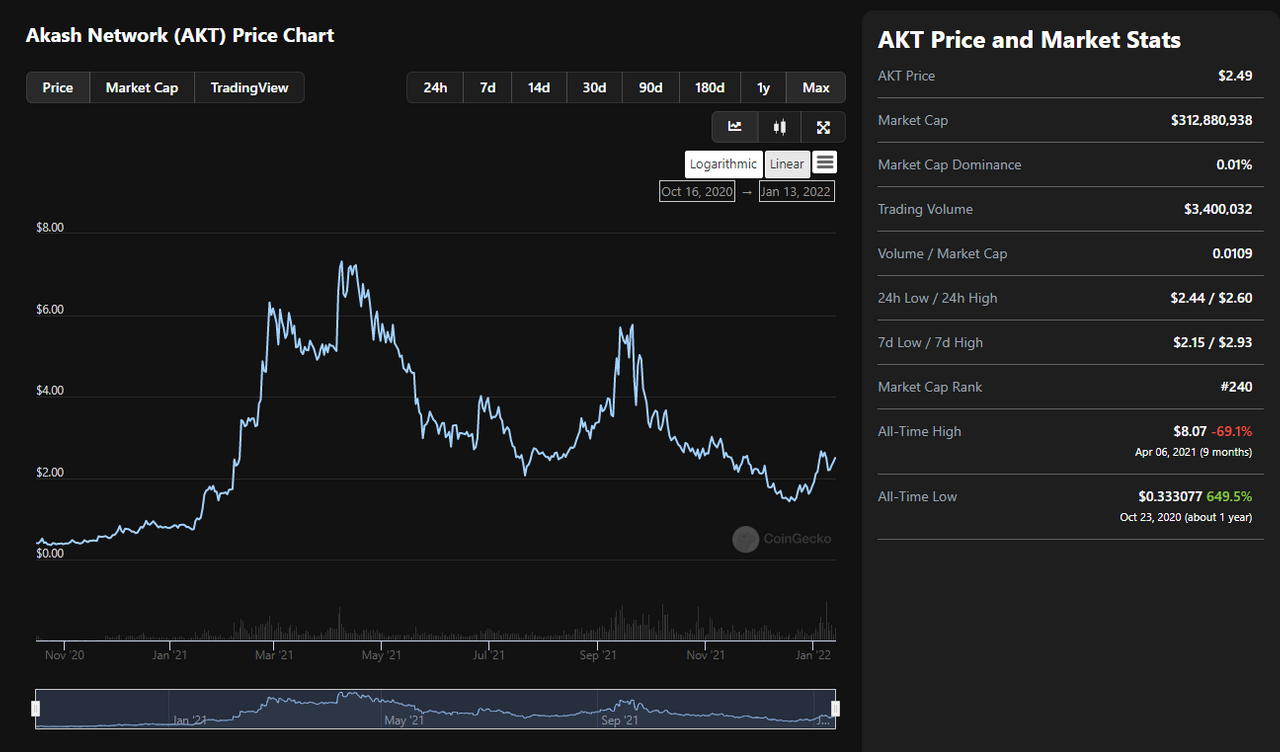The height and width of the screenshot is (752, 1280).
Task: Enable Linear scale
Action: (x=787, y=164)
